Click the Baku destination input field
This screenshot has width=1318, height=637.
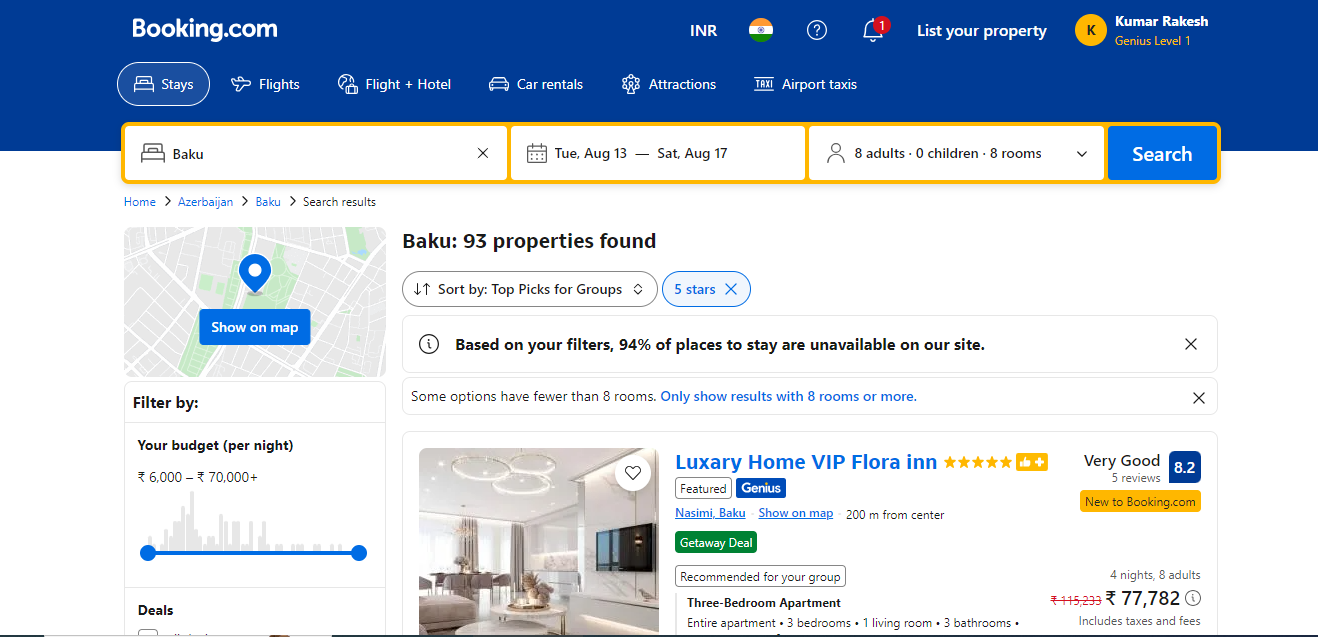315,153
